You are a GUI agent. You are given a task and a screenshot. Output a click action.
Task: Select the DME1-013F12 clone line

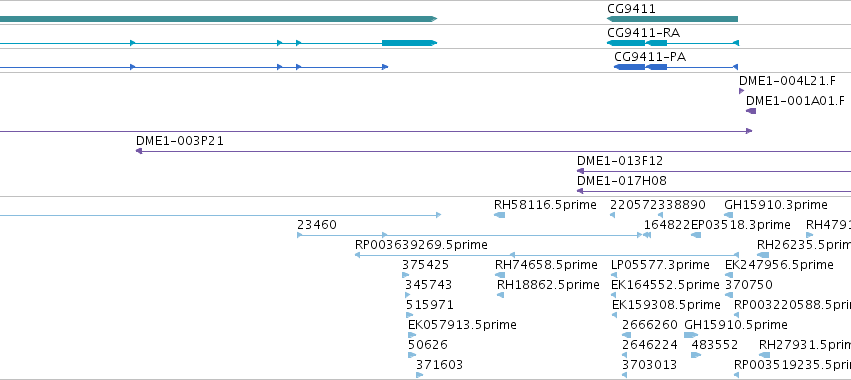click(714, 171)
